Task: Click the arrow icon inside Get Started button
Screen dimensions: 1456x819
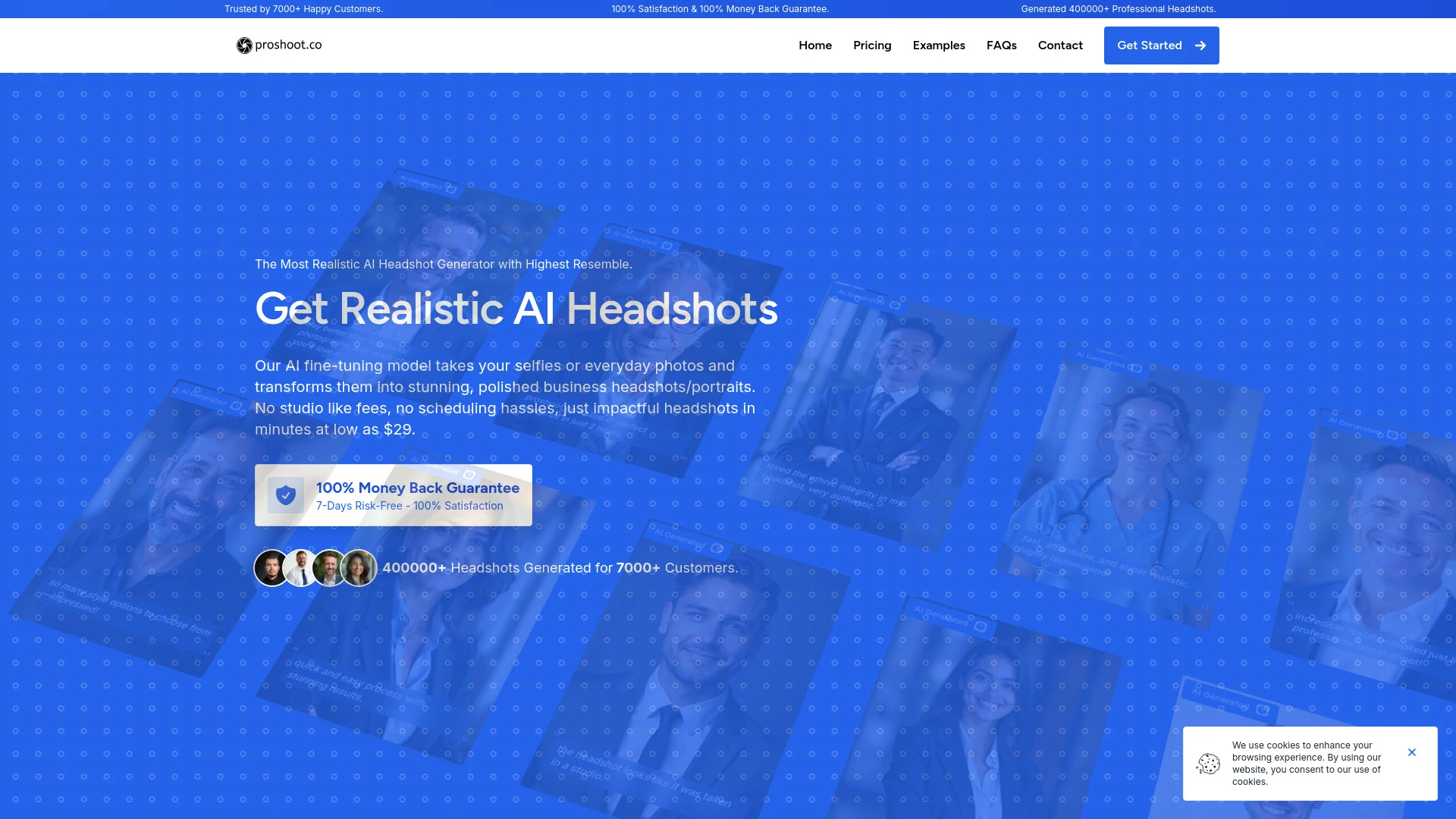Action: click(1201, 45)
